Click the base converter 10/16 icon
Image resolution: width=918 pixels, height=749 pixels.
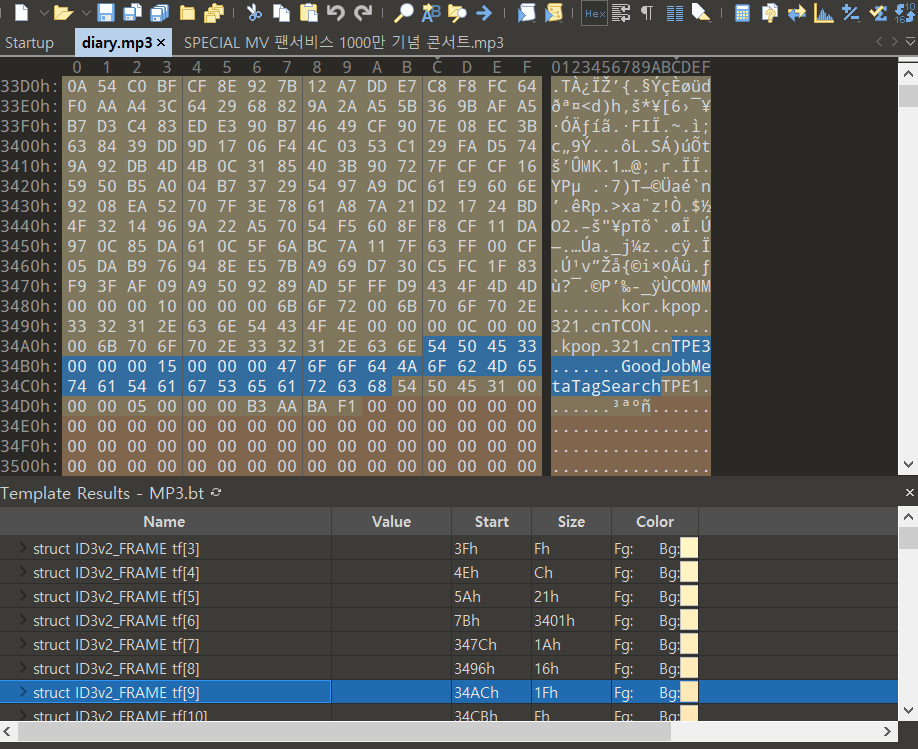click(x=905, y=12)
